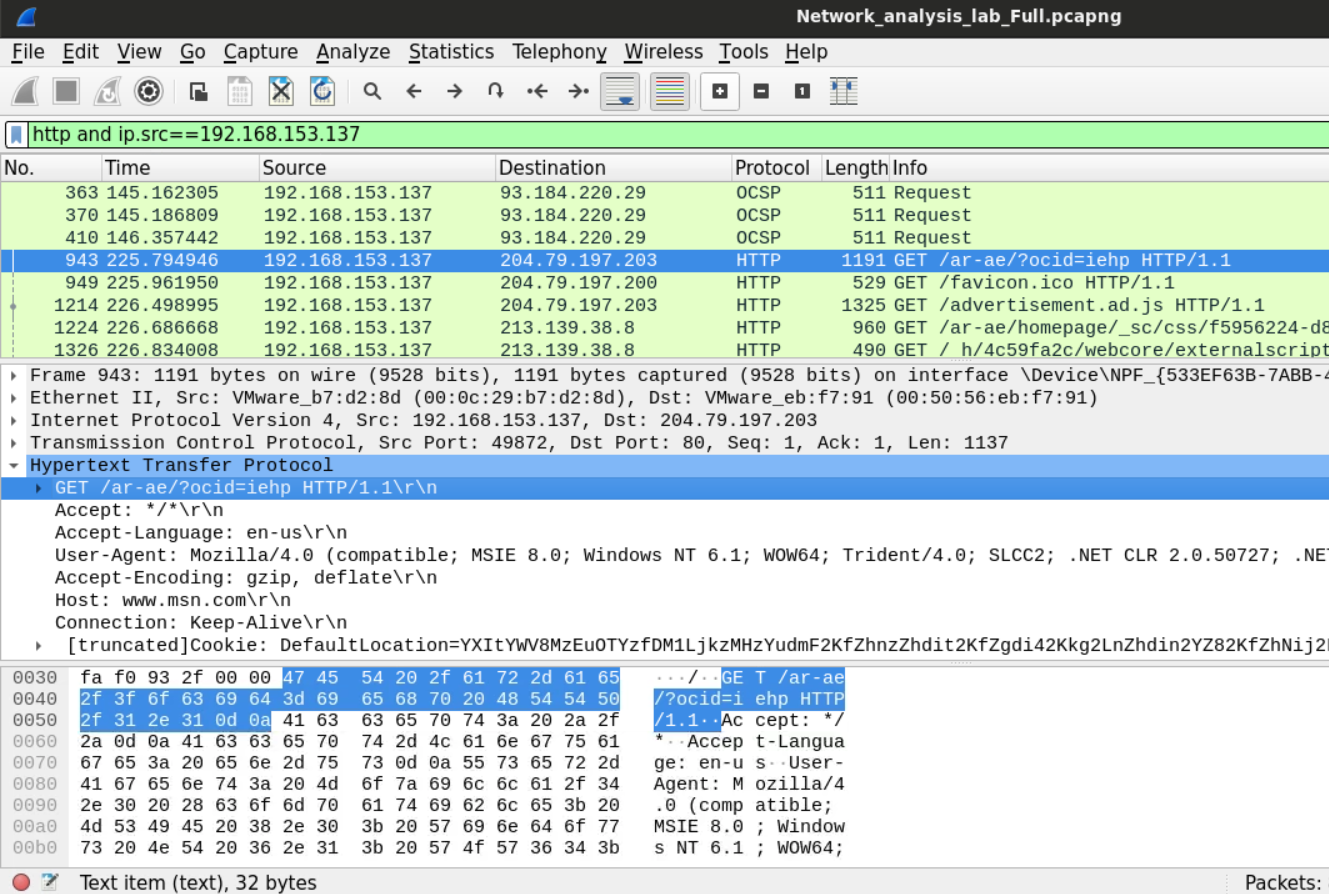The height and width of the screenshot is (894, 1329).
Task: Click the open capture file icon
Action: click(198, 92)
